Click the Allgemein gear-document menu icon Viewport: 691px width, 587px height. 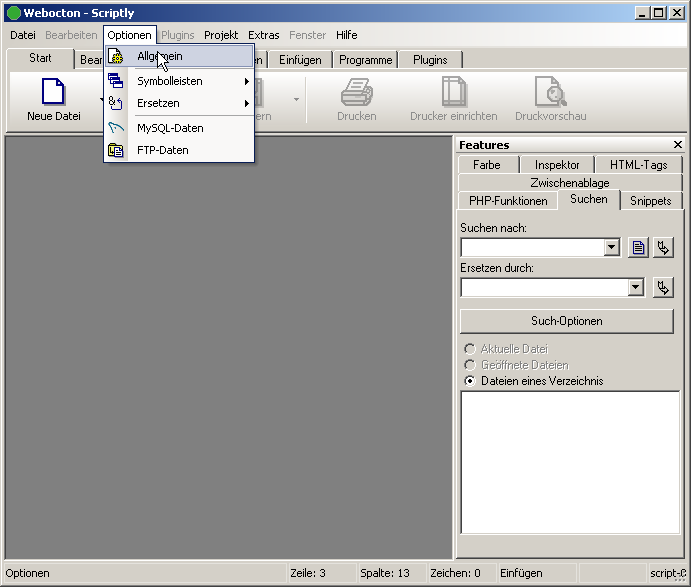click(x=115, y=56)
